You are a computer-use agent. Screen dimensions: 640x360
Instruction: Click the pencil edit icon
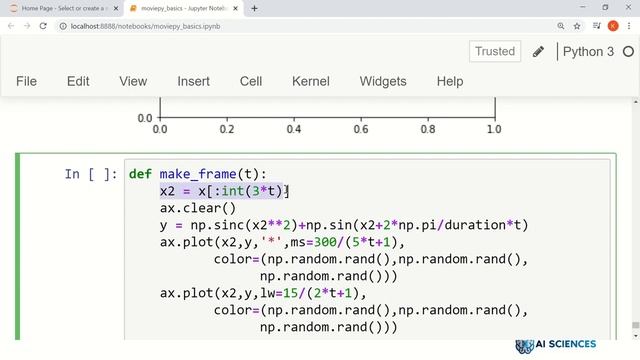coord(538,51)
